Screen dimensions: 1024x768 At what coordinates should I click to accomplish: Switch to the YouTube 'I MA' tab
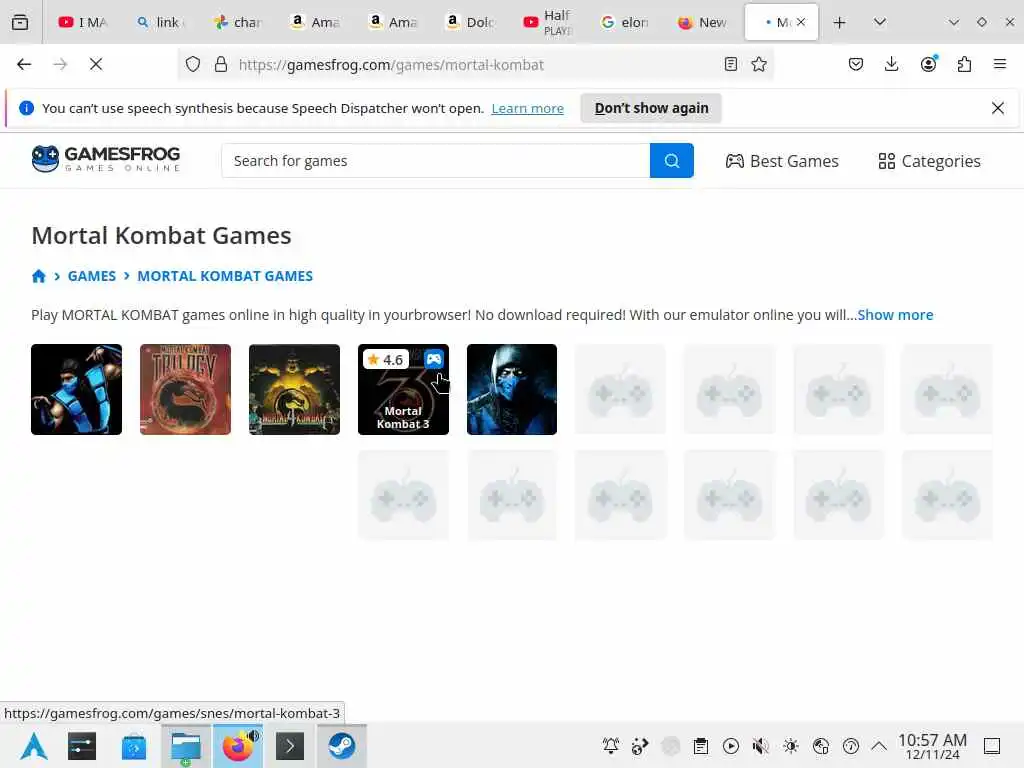point(82,22)
